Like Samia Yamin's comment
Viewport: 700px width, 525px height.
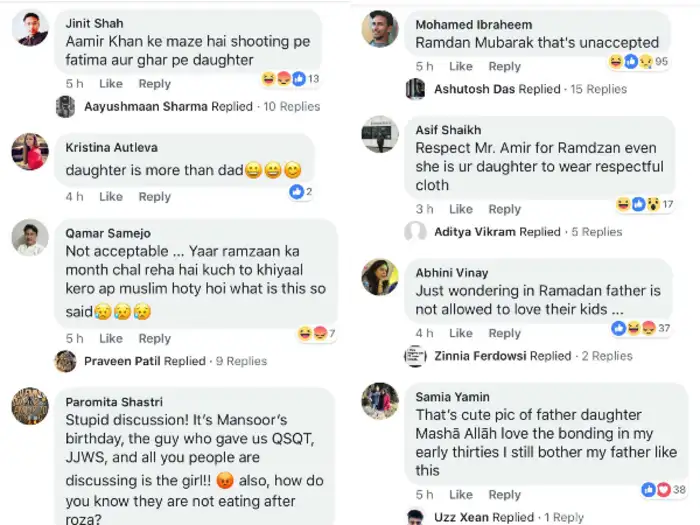(461, 494)
